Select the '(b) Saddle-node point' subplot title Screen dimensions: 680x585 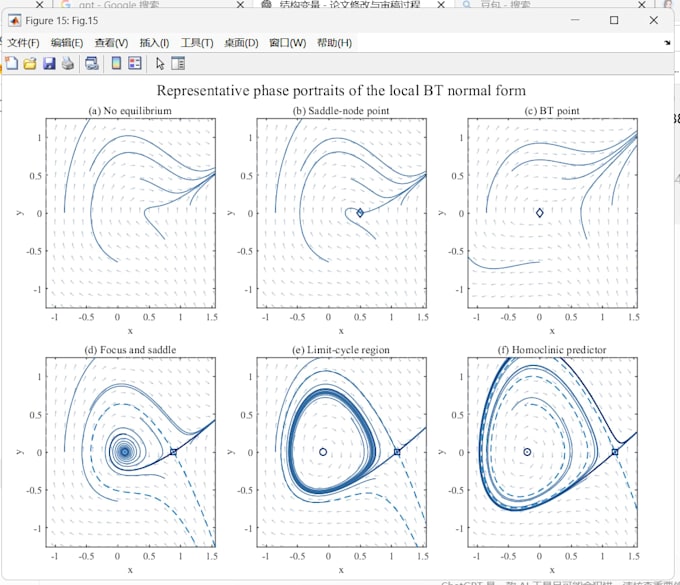pos(341,111)
